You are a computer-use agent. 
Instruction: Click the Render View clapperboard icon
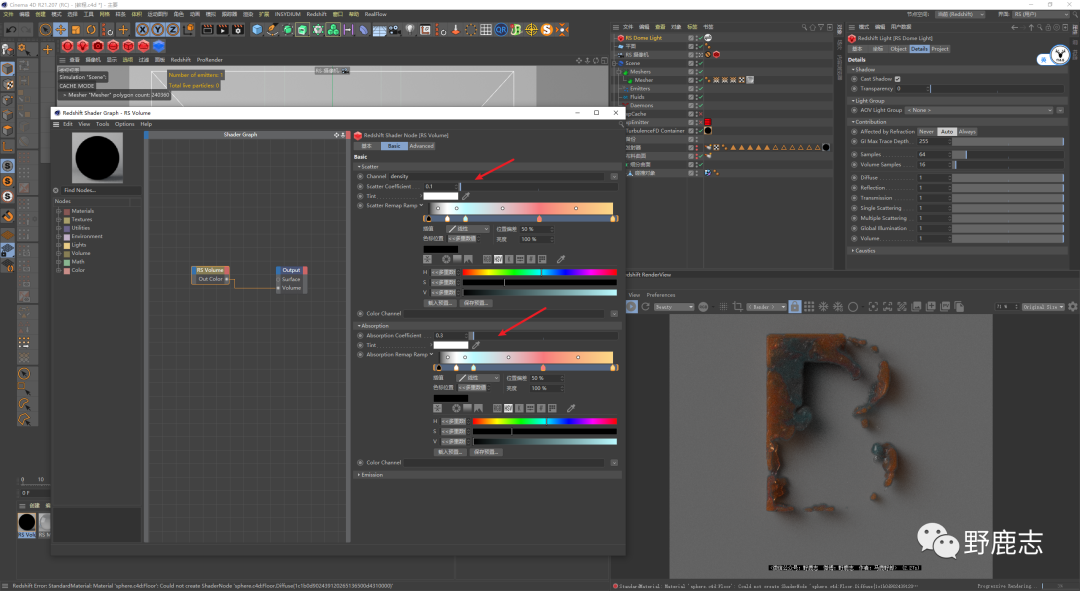click(207, 30)
